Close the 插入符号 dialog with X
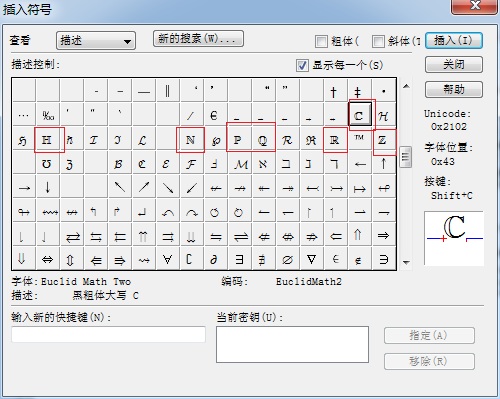 click(475, 6)
